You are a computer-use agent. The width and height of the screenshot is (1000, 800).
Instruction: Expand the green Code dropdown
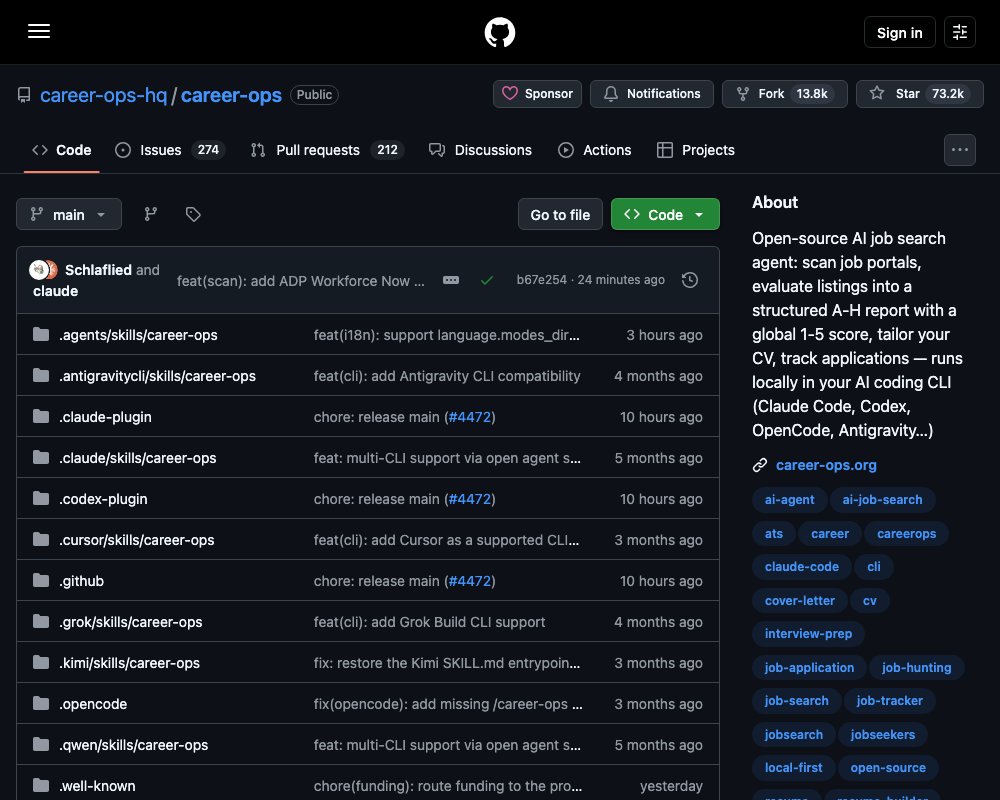pyautogui.click(x=665, y=214)
